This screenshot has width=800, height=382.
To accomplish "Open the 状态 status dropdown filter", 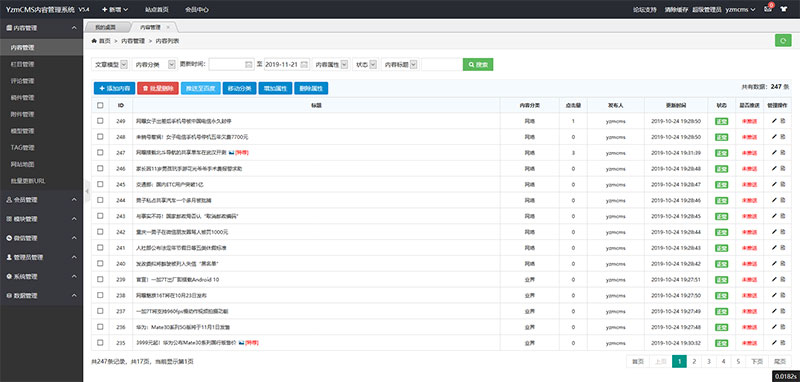I will (365, 65).
